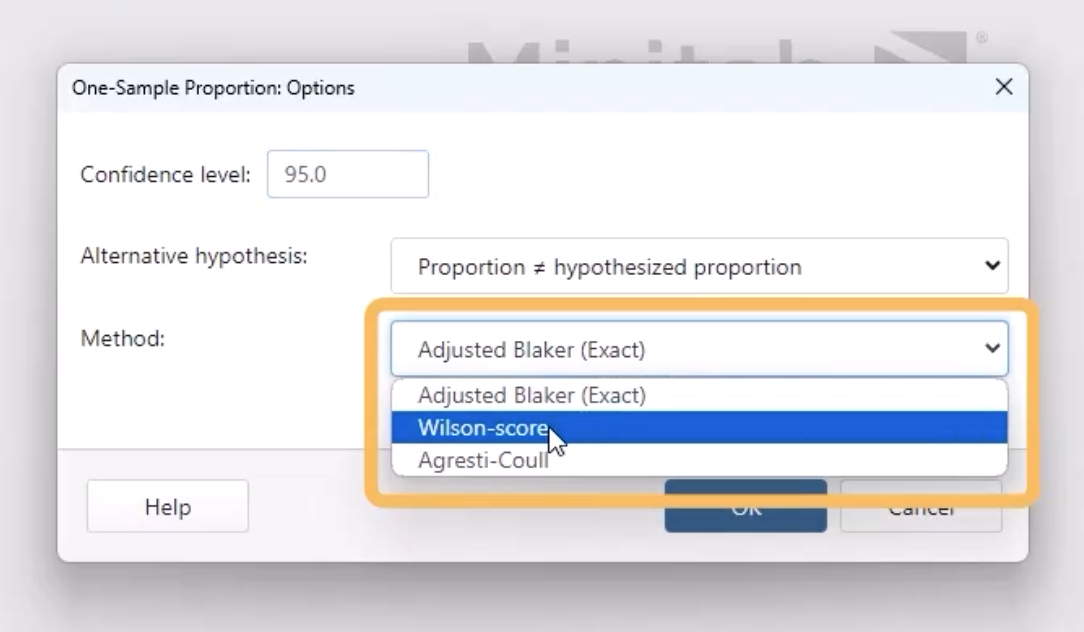1084x632 pixels.
Task: Pick Agresti-Coull from the method list
Action: tap(483, 461)
